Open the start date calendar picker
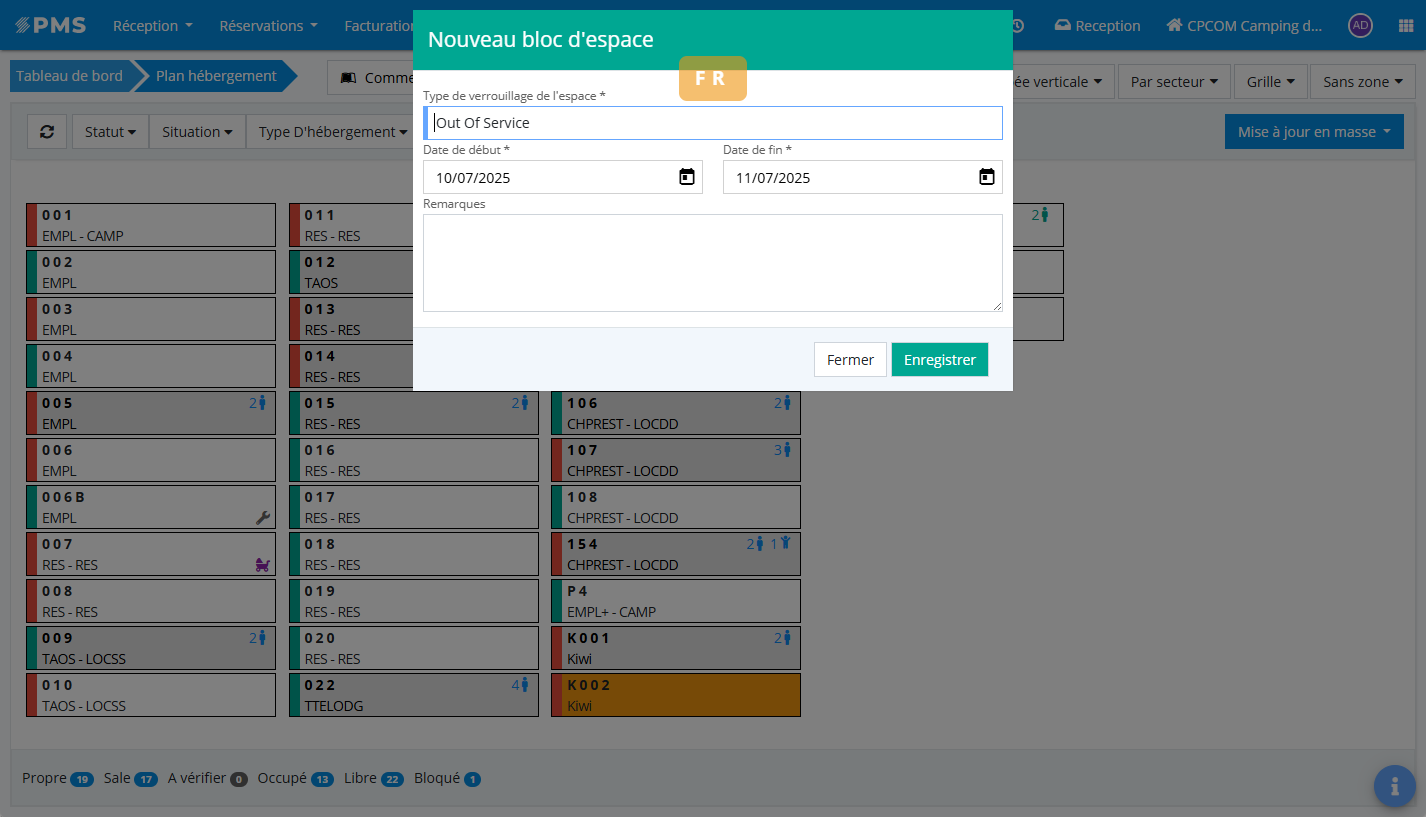1426x817 pixels. [687, 177]
